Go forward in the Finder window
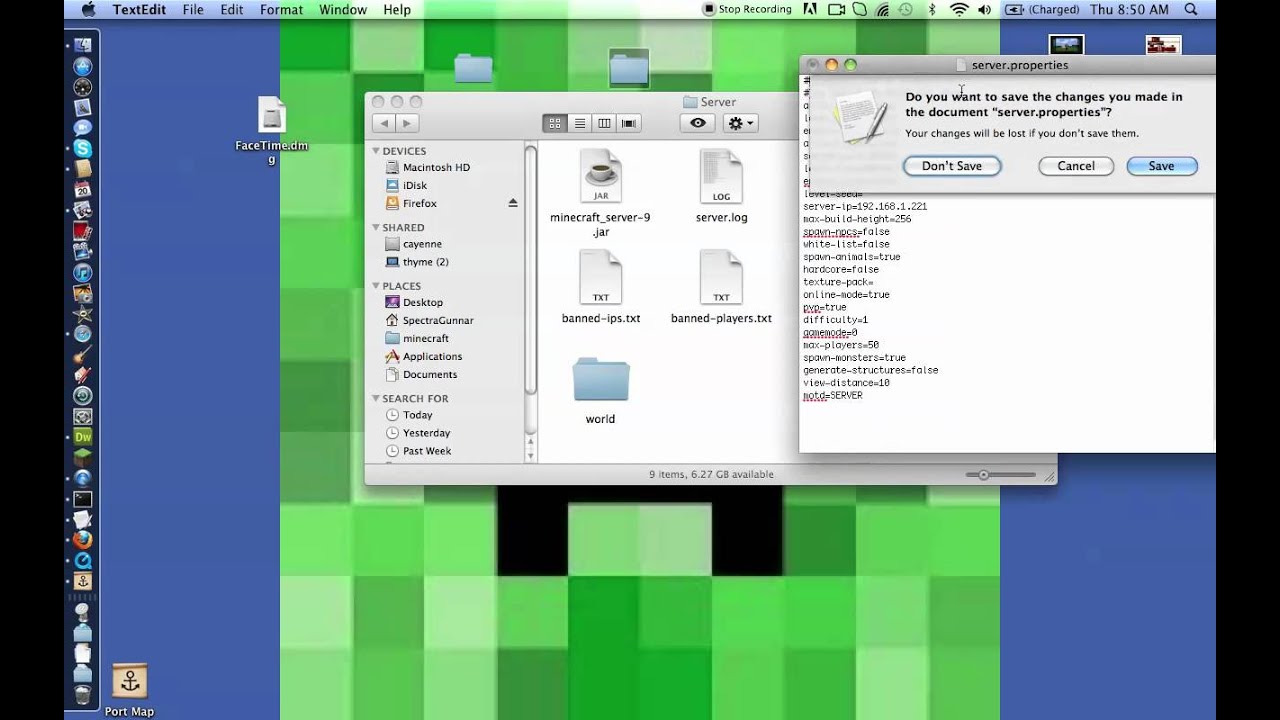This screenshot has height=720, width=1280. tap(407, 124)
